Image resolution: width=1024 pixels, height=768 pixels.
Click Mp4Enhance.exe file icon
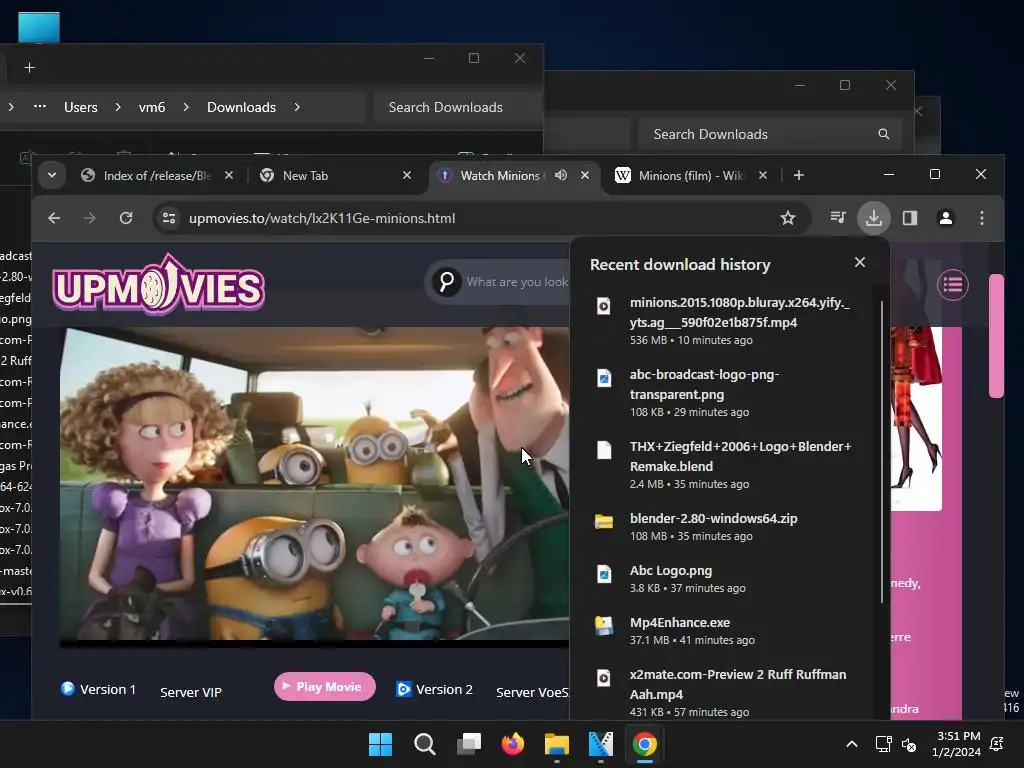pyautogui.click(x=603, y=625)
